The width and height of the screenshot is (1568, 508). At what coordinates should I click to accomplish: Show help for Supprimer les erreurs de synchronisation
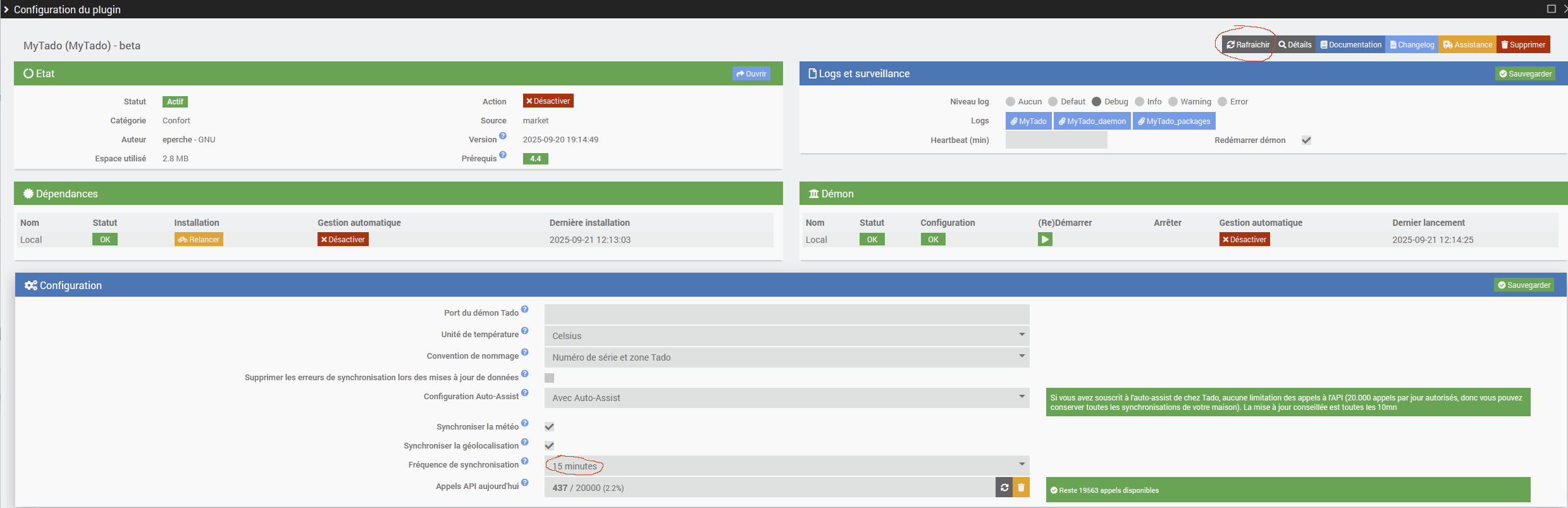[x=525, y=374]
